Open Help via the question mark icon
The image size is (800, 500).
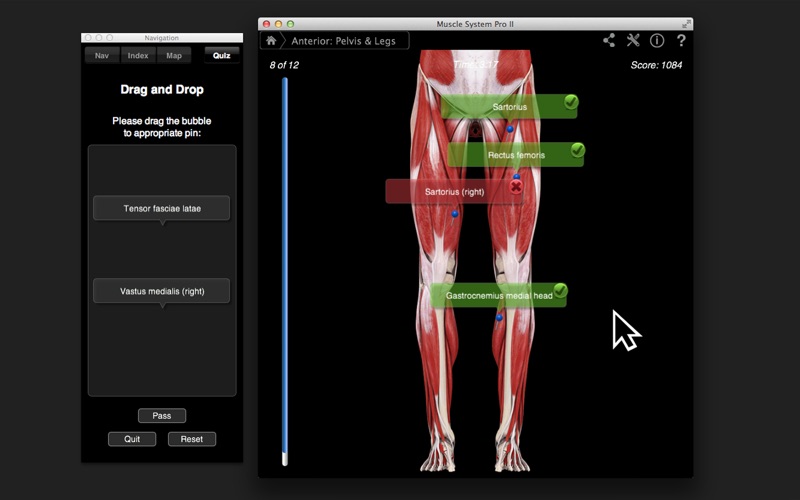(681, 41)
